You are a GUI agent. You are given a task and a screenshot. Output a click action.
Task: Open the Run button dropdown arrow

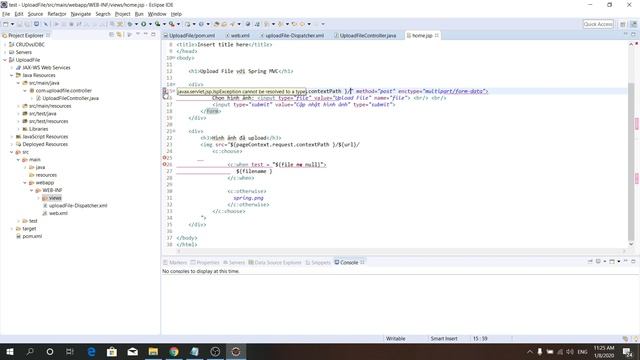[x=150, y=24]
